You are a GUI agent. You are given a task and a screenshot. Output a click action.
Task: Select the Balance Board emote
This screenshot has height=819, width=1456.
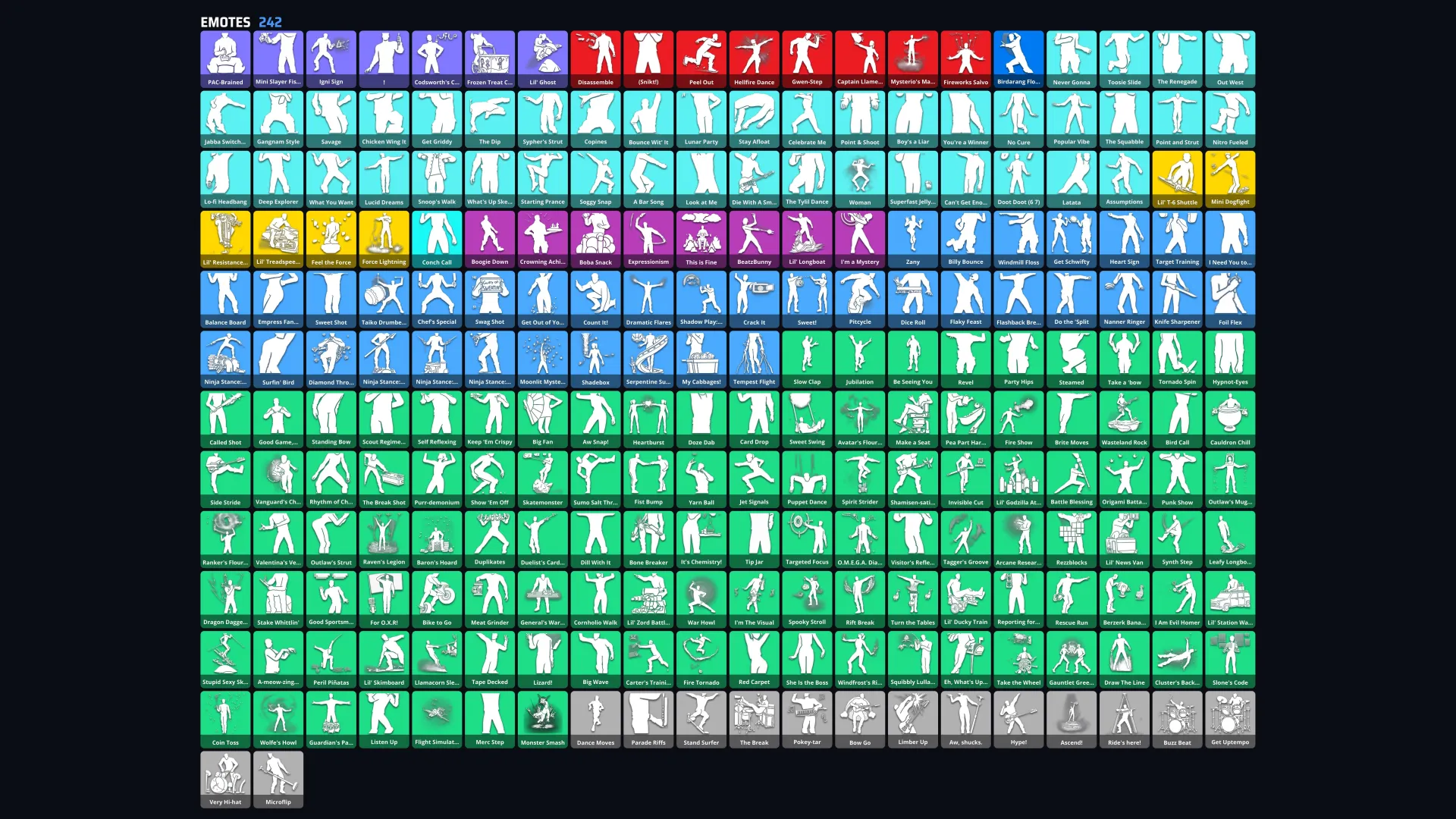(225, 300)
